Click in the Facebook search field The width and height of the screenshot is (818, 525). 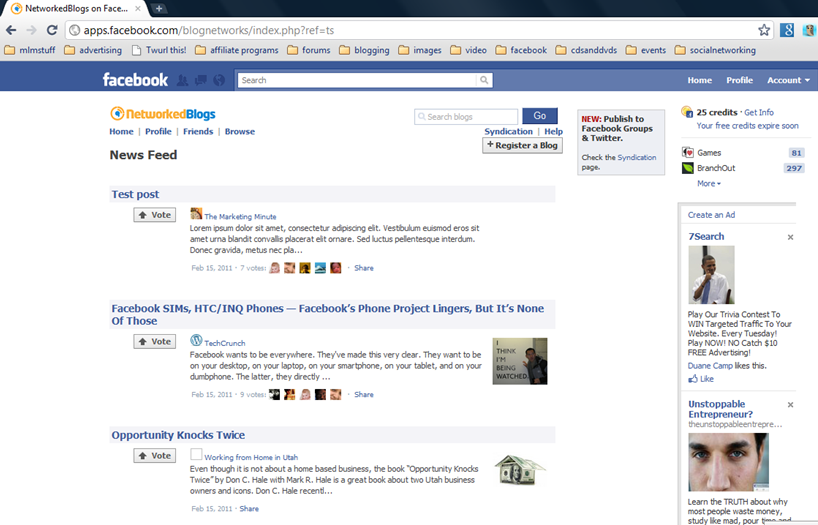pyautogui.click(x=357, y=80)
